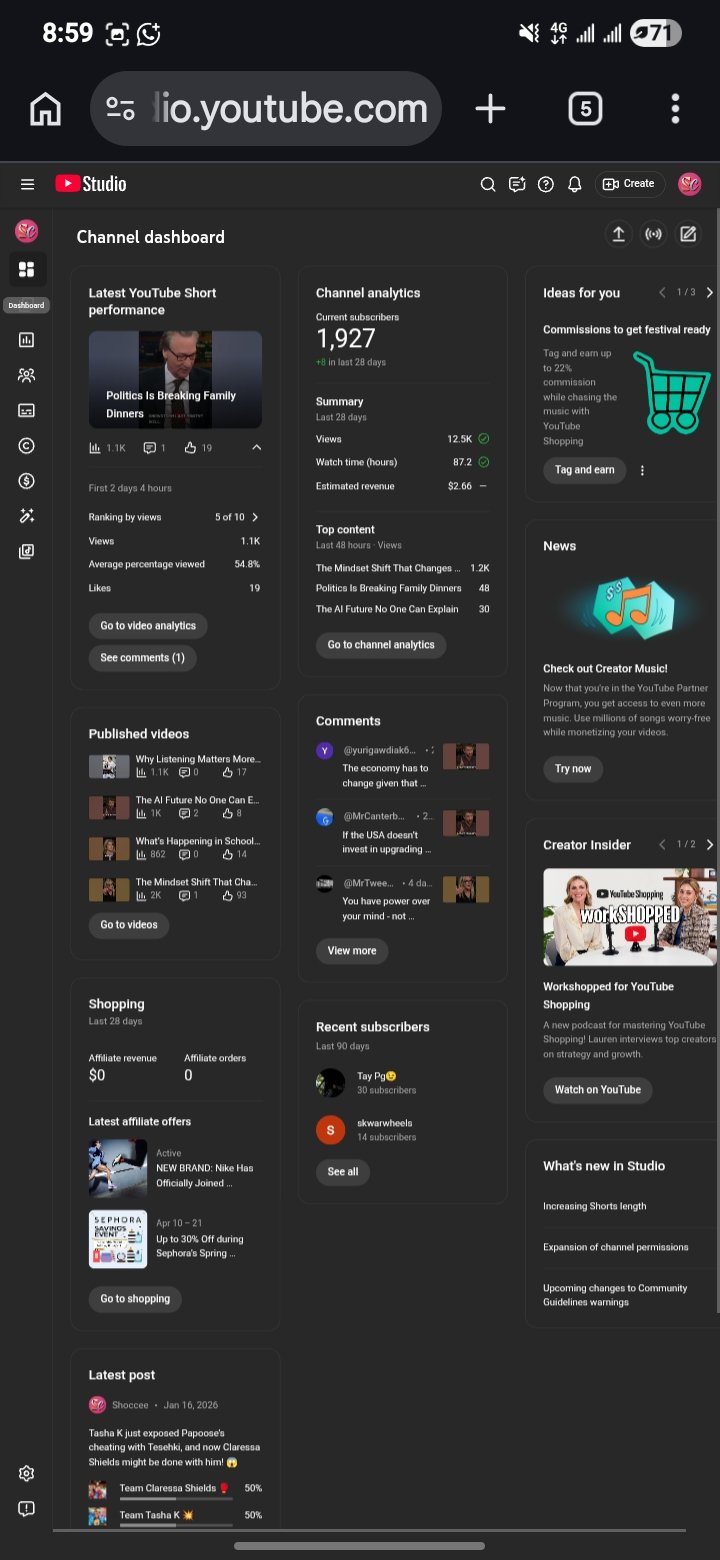Open the browser tab switcher showing 5
Screen dimensions: 720x1560
pos(585,109)
